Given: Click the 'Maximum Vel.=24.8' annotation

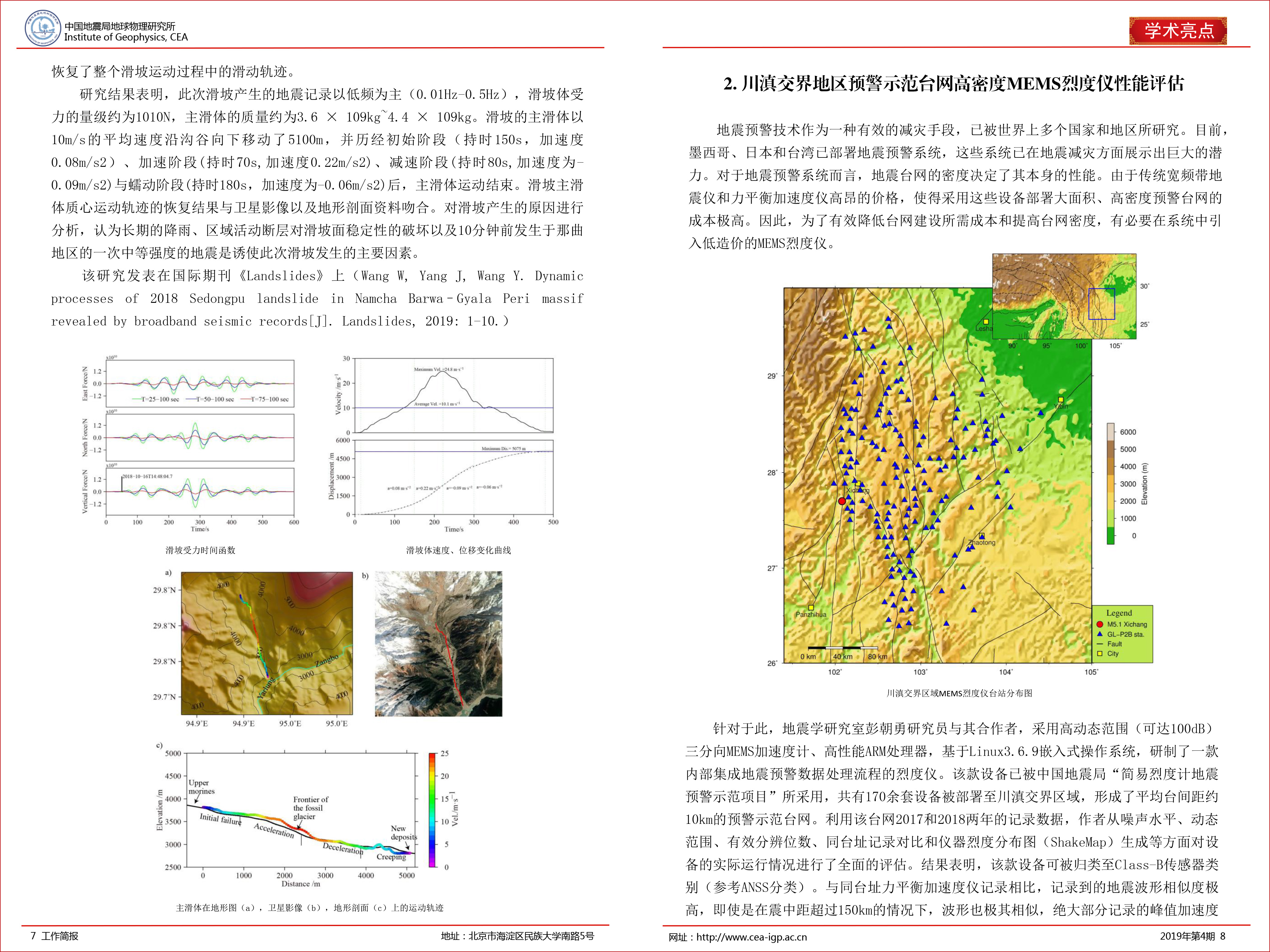Looking at the screenshot, I should (x=439, y=369).
